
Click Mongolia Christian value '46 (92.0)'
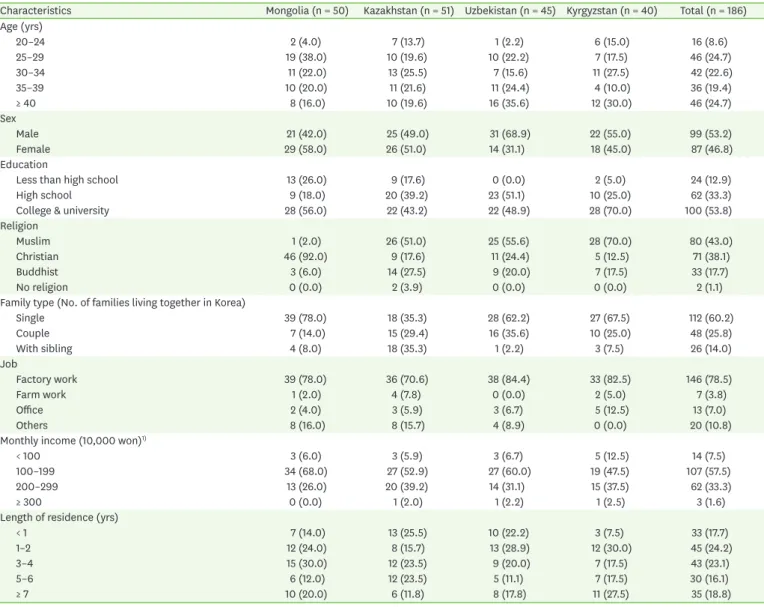pos(306,257)
